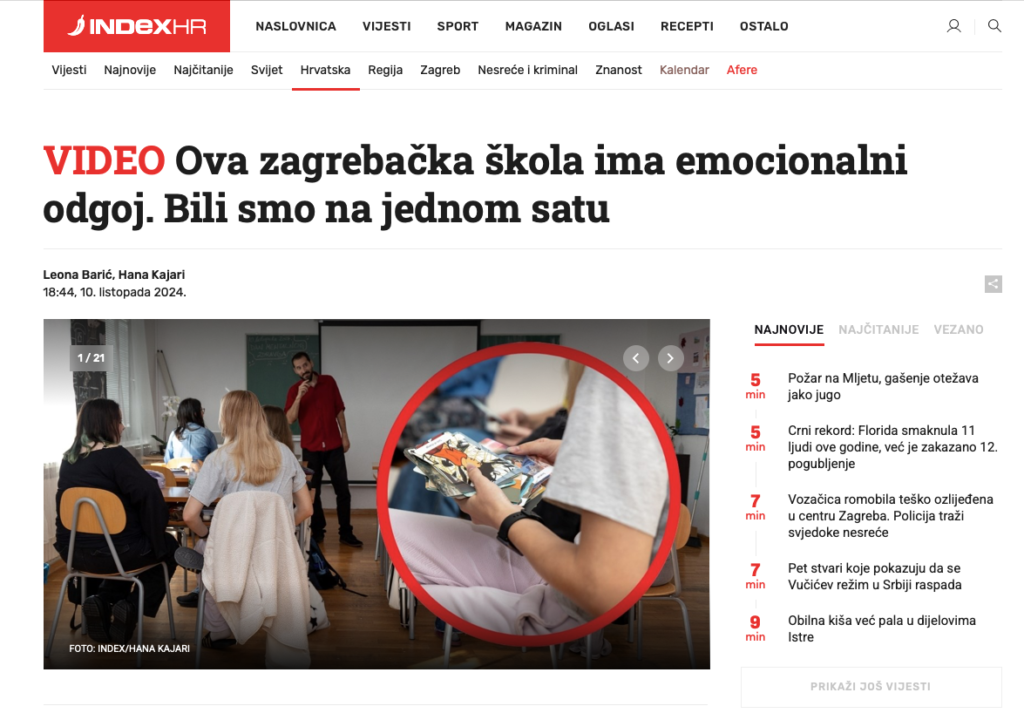Screen dimensions: 1024x713
Task: Click the Index.hr logo
Action: coord(136,26)
